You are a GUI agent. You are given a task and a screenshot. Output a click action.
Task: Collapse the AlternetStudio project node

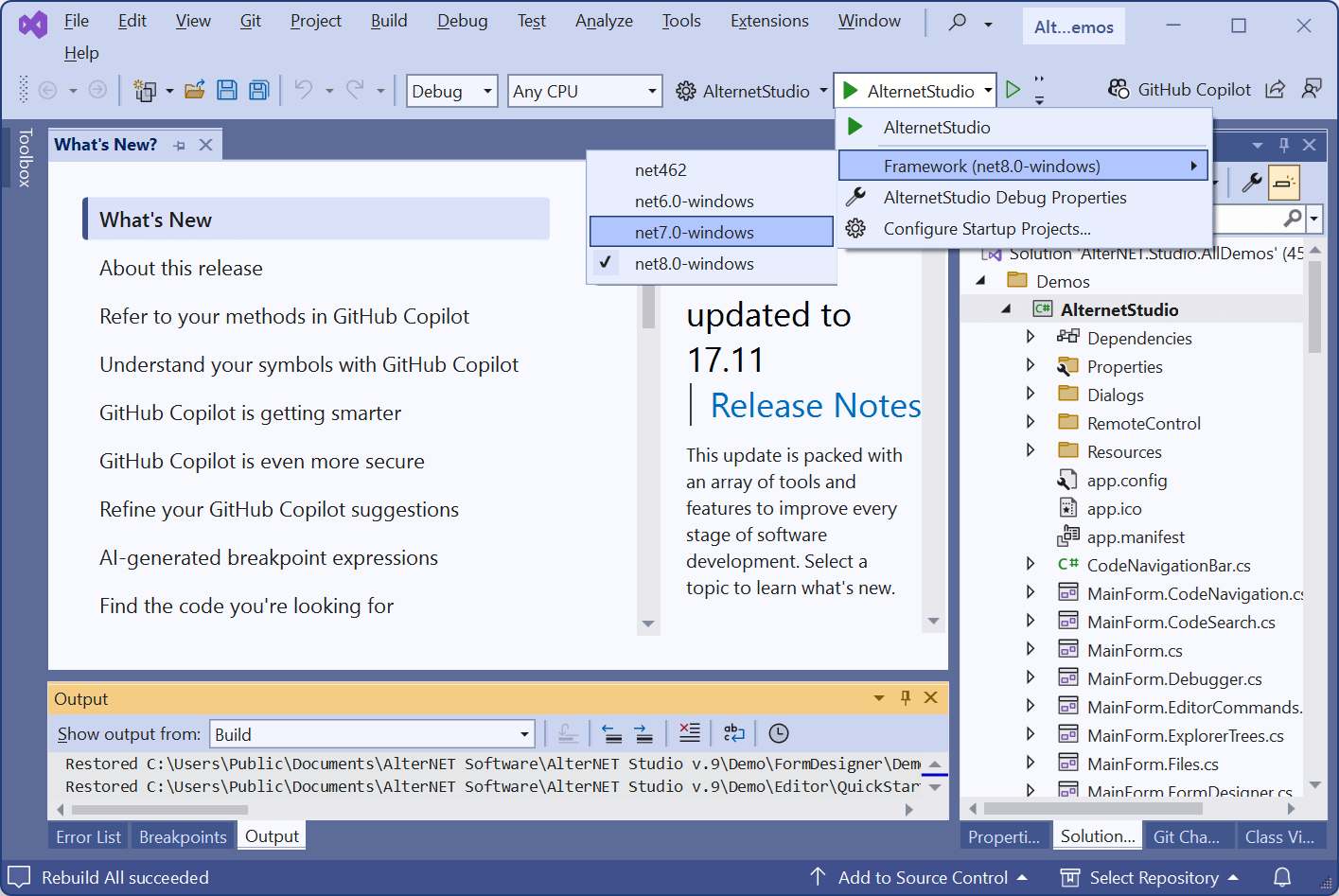coord(1006,308)
